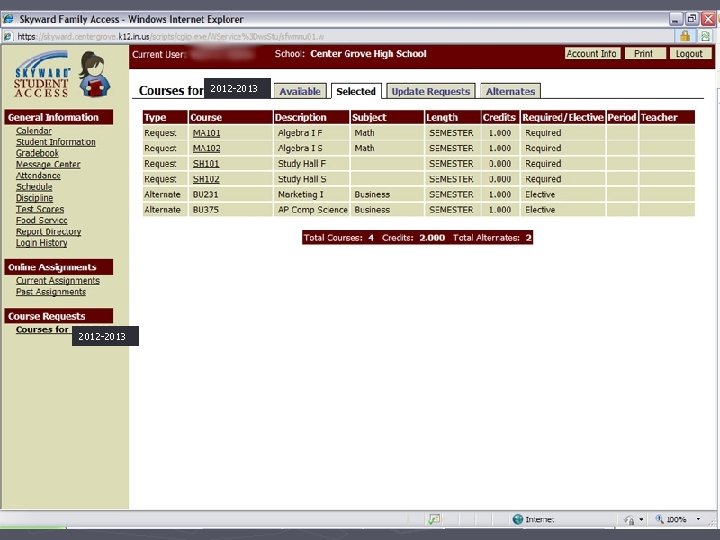This screenshot has height=540, width=720.
Task: Open the MA102 course link
Action: point(206,148)
